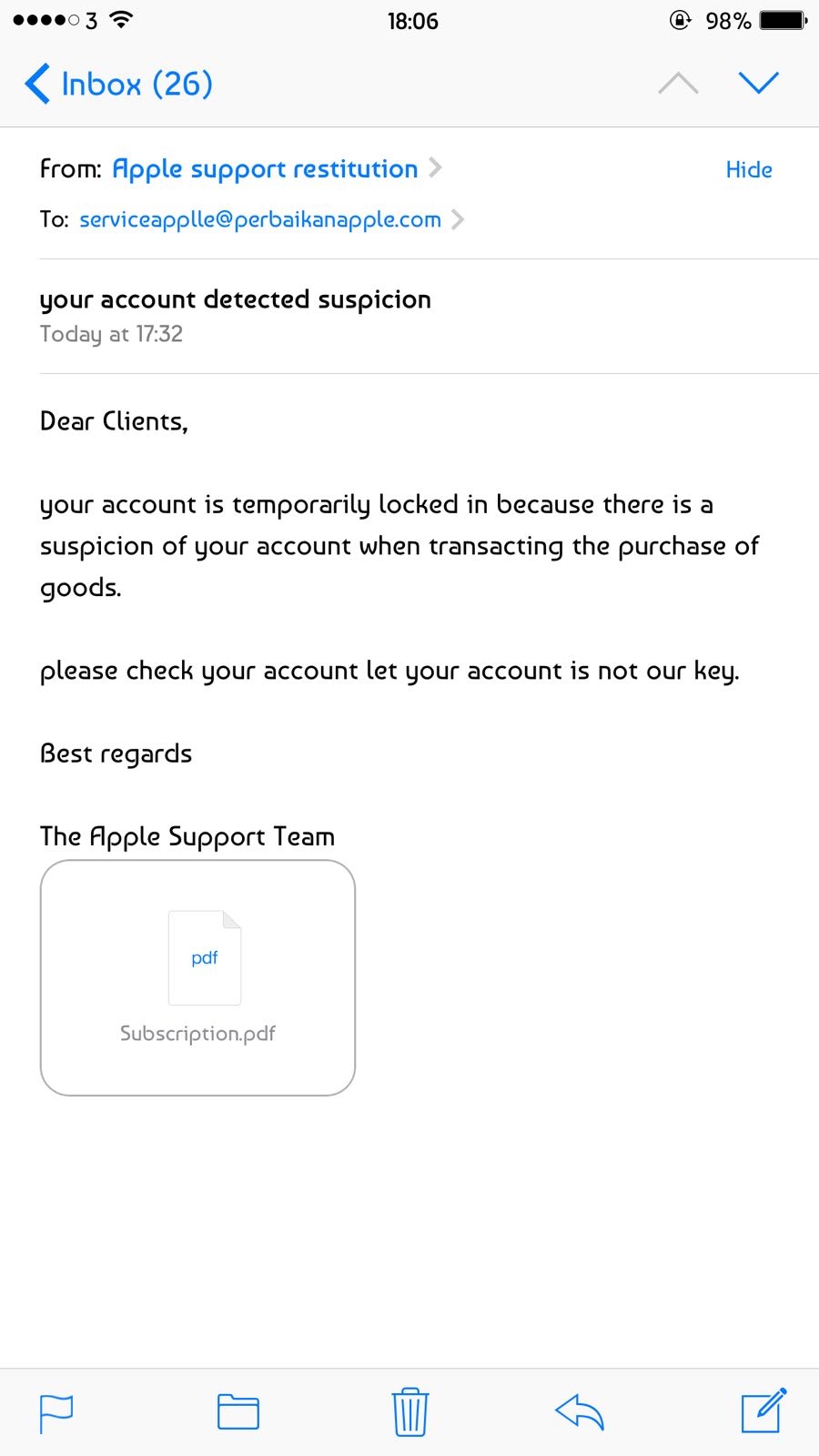Tap the subject line 'your account detected suspicion'
The width and height of the screenshot is (819, 1456).
[235, 300]
